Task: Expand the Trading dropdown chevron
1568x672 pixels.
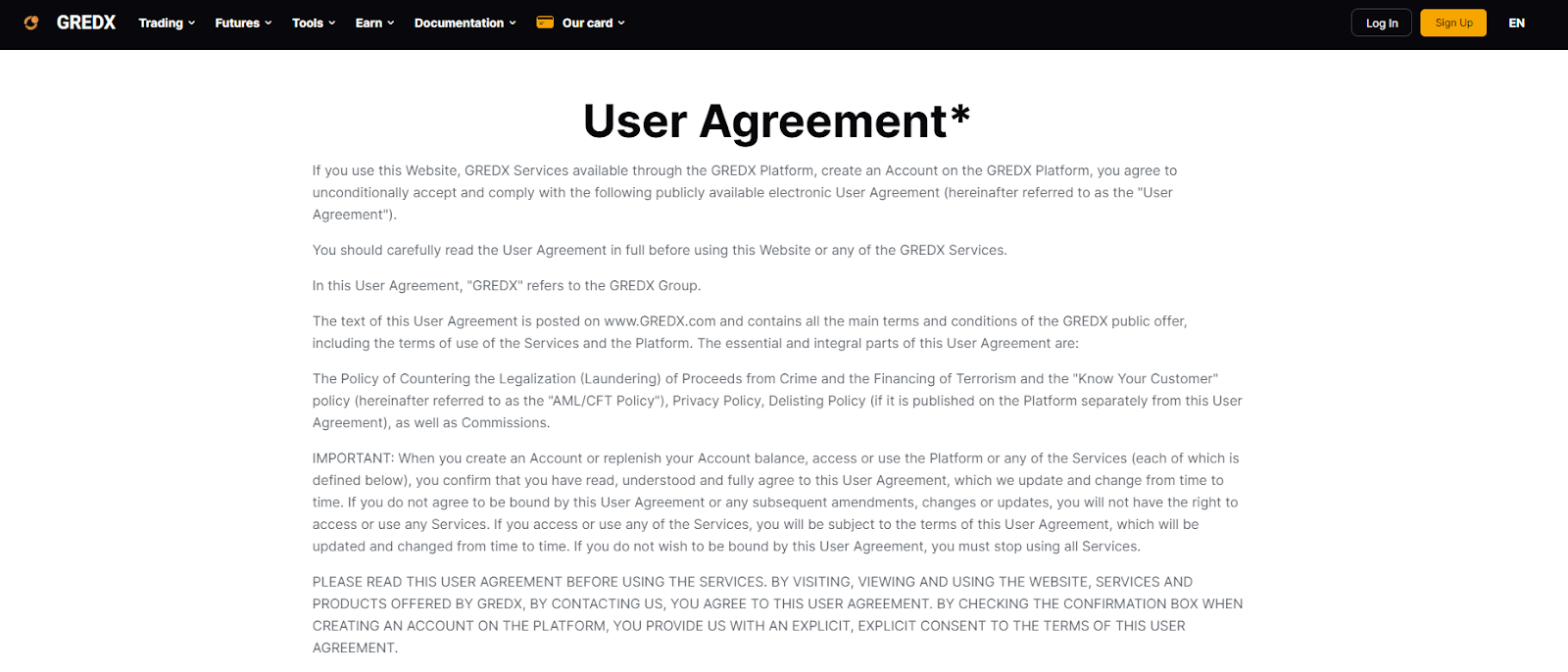Action: (x=191, y=23)
